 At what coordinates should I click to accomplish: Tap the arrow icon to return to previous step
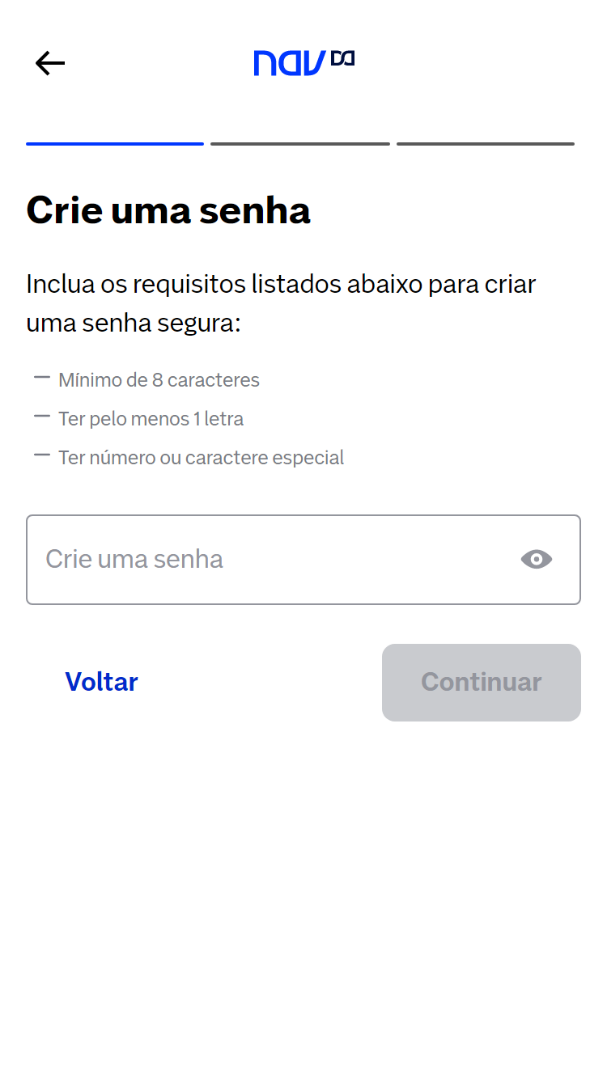pyautogui.click(x=49, y=62)
